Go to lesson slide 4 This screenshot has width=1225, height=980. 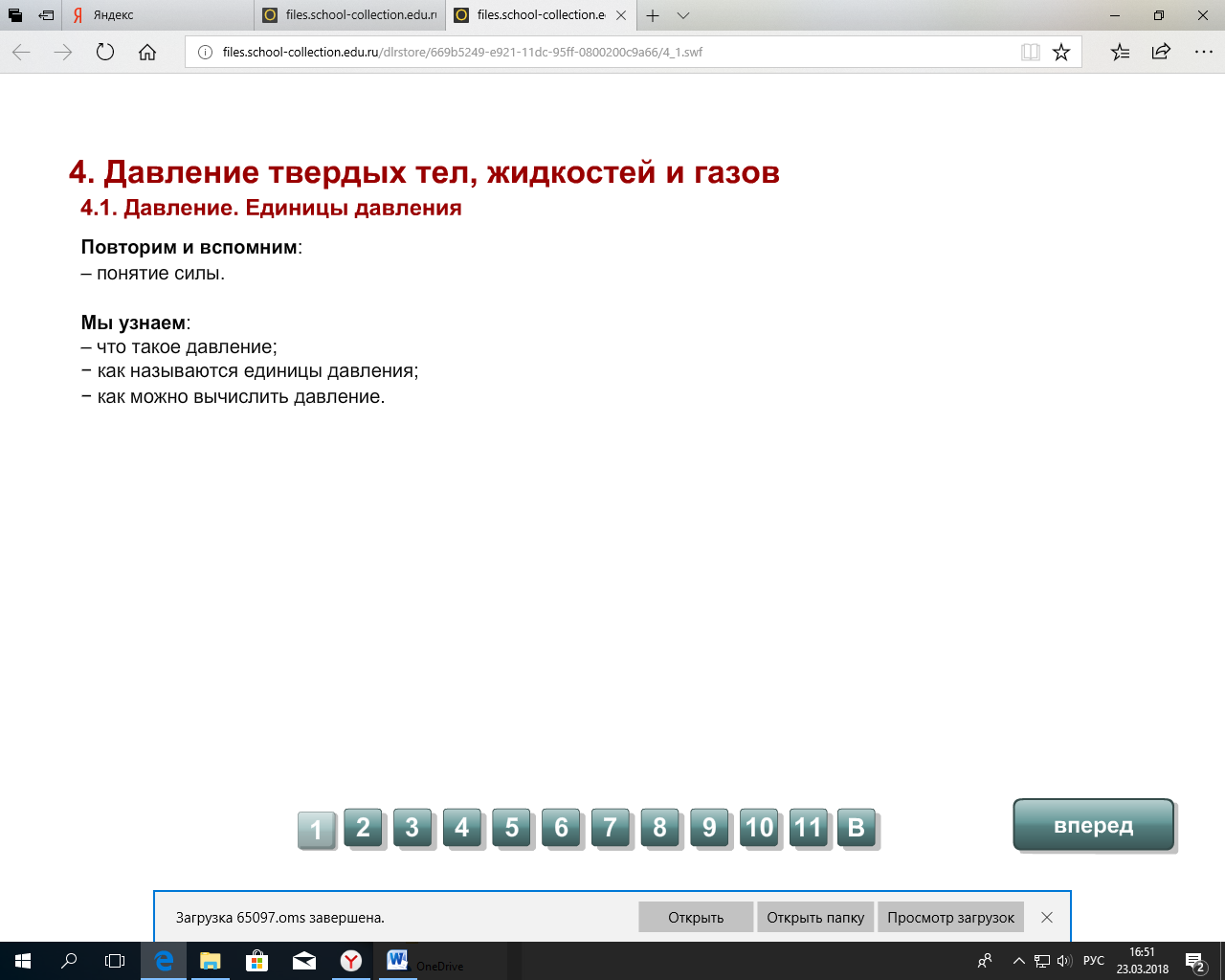[x=462, y=827]
